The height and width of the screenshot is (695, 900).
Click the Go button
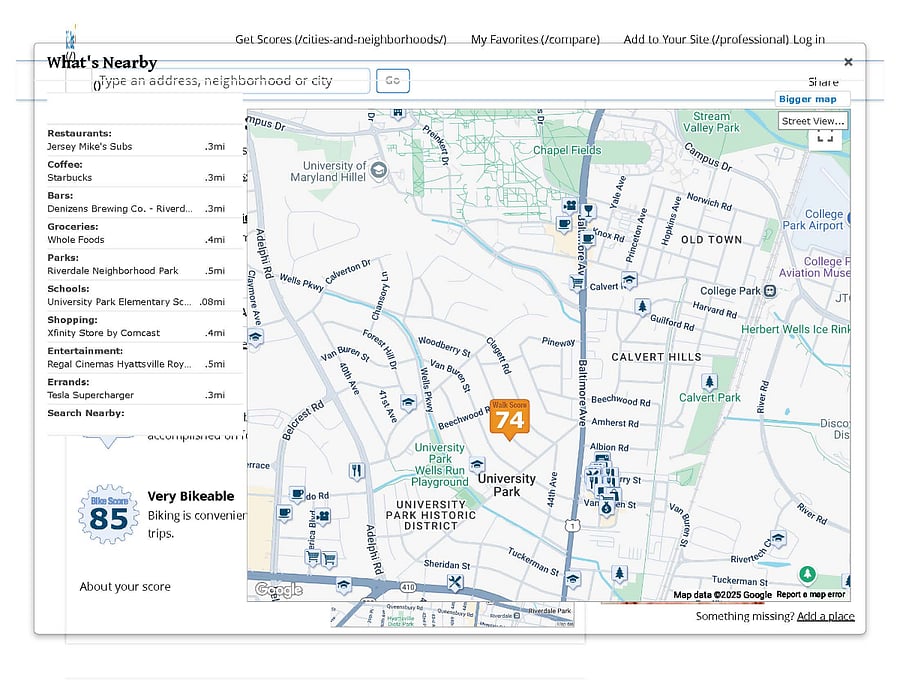[393, 80]
